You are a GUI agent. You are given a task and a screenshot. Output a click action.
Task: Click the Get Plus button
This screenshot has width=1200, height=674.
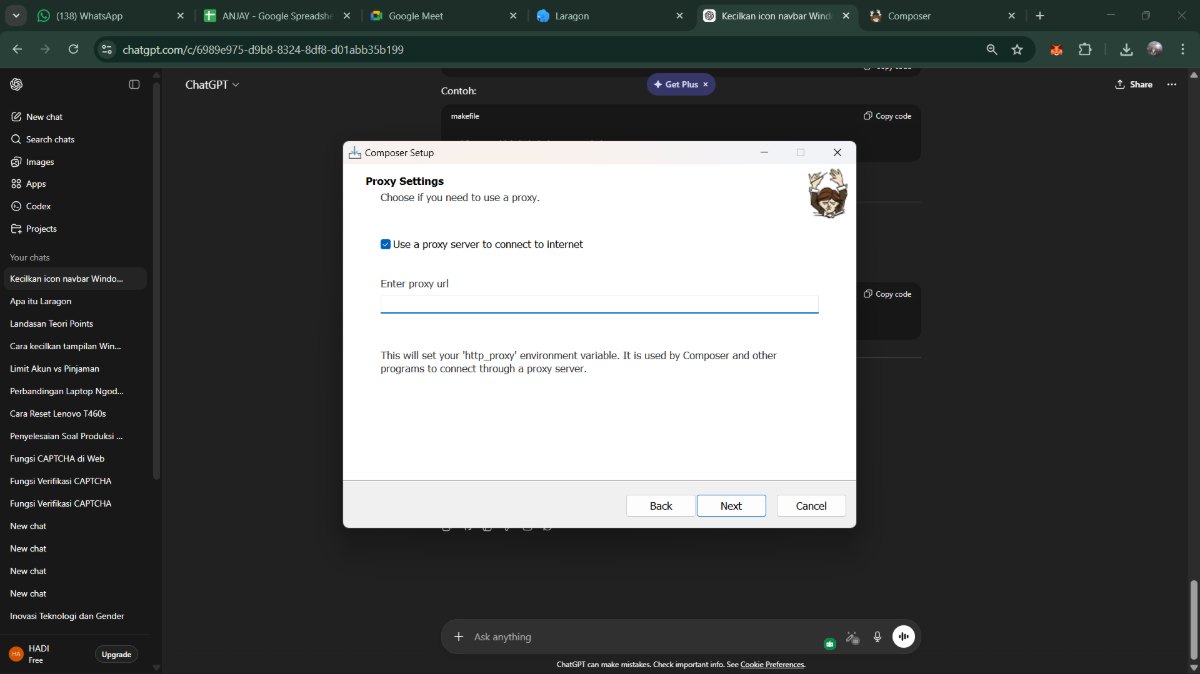pos(681,85)
